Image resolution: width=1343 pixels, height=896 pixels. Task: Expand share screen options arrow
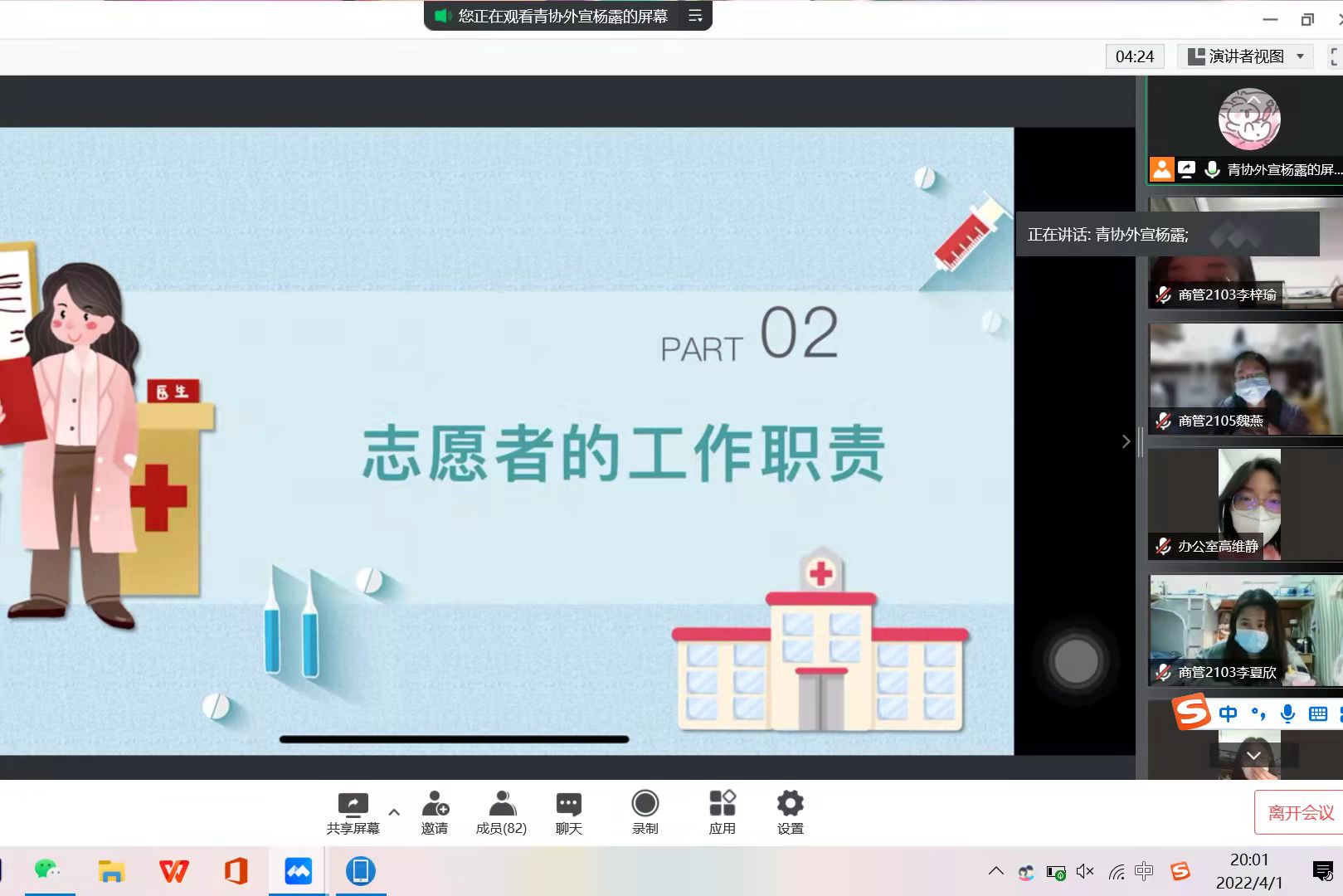tap(394, 812)
